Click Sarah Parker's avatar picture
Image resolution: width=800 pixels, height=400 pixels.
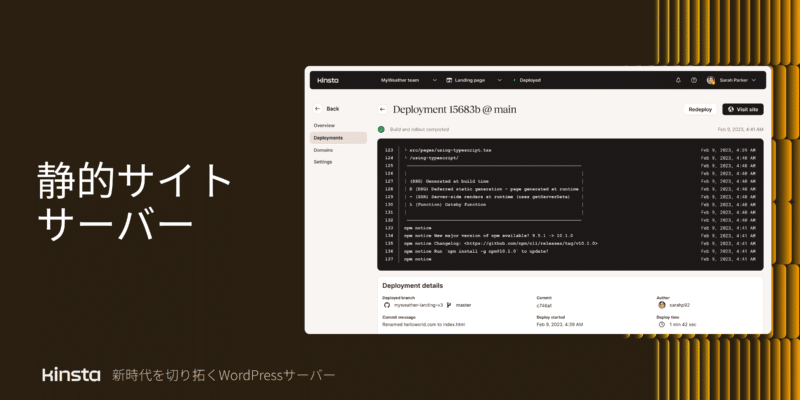(710, 80)
